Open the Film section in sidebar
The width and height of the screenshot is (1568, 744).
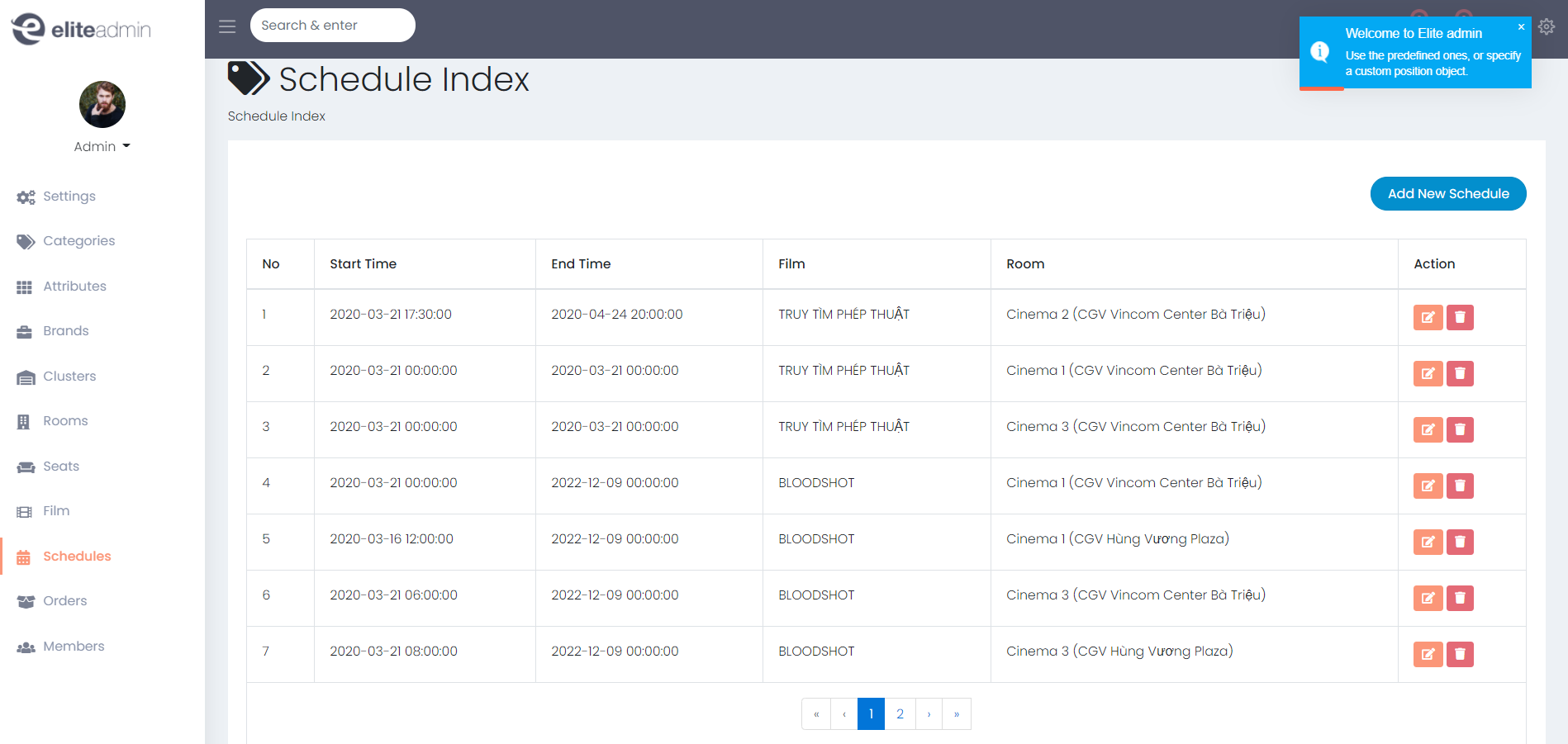pos(56,511)
